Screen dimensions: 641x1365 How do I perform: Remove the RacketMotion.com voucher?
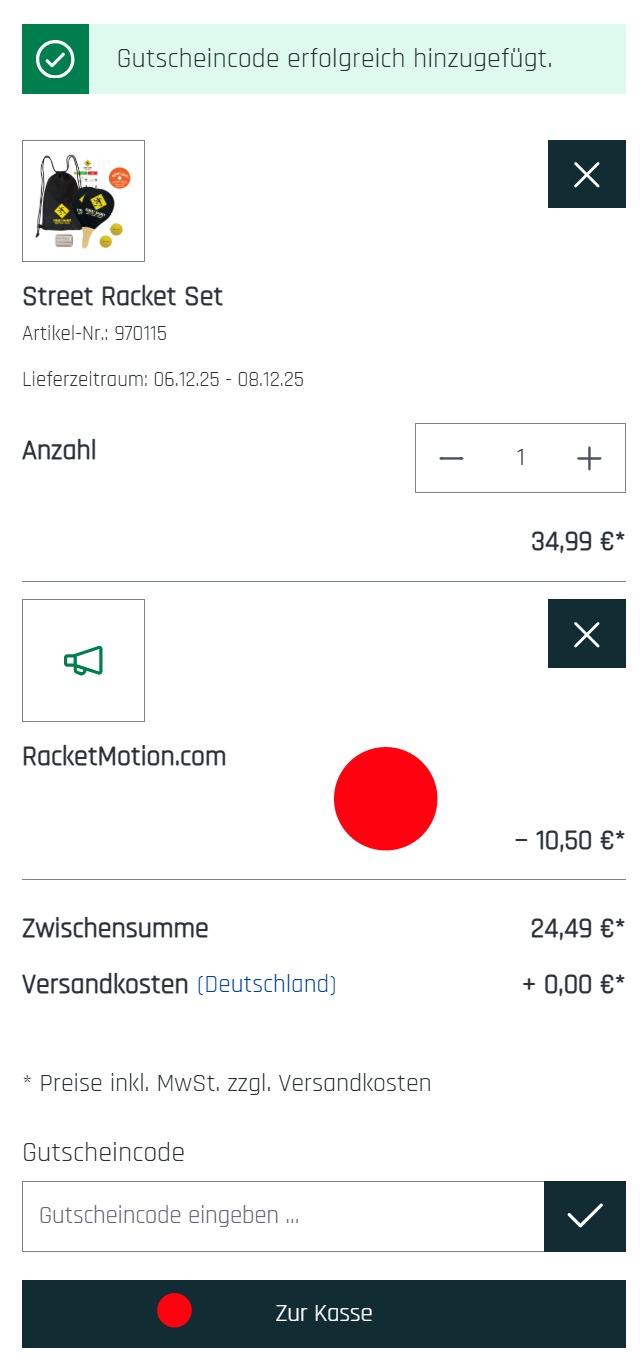586,634
